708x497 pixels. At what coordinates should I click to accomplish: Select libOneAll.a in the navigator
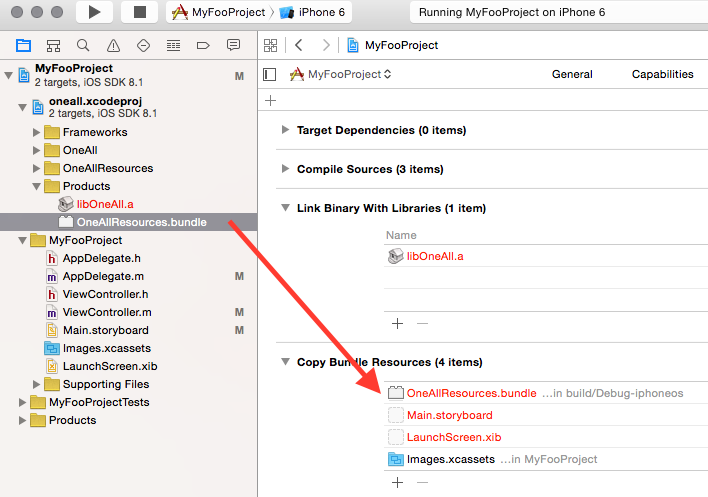[x=129, y=204]
